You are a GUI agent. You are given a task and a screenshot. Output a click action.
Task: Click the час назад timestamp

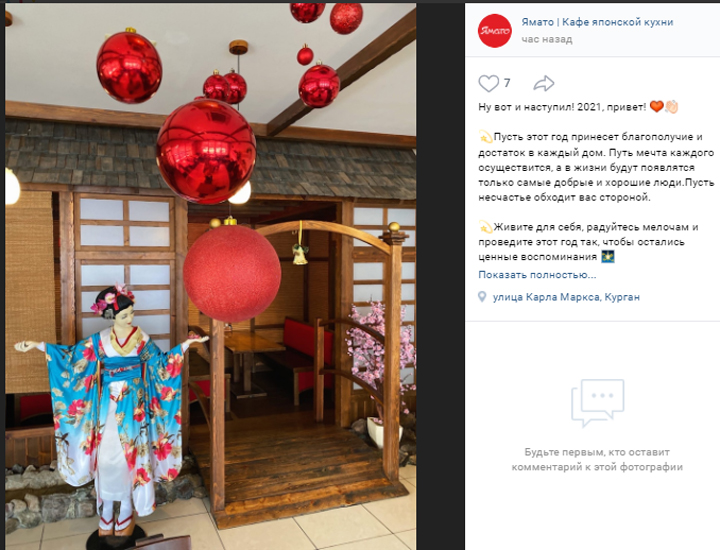click(546, 39)
